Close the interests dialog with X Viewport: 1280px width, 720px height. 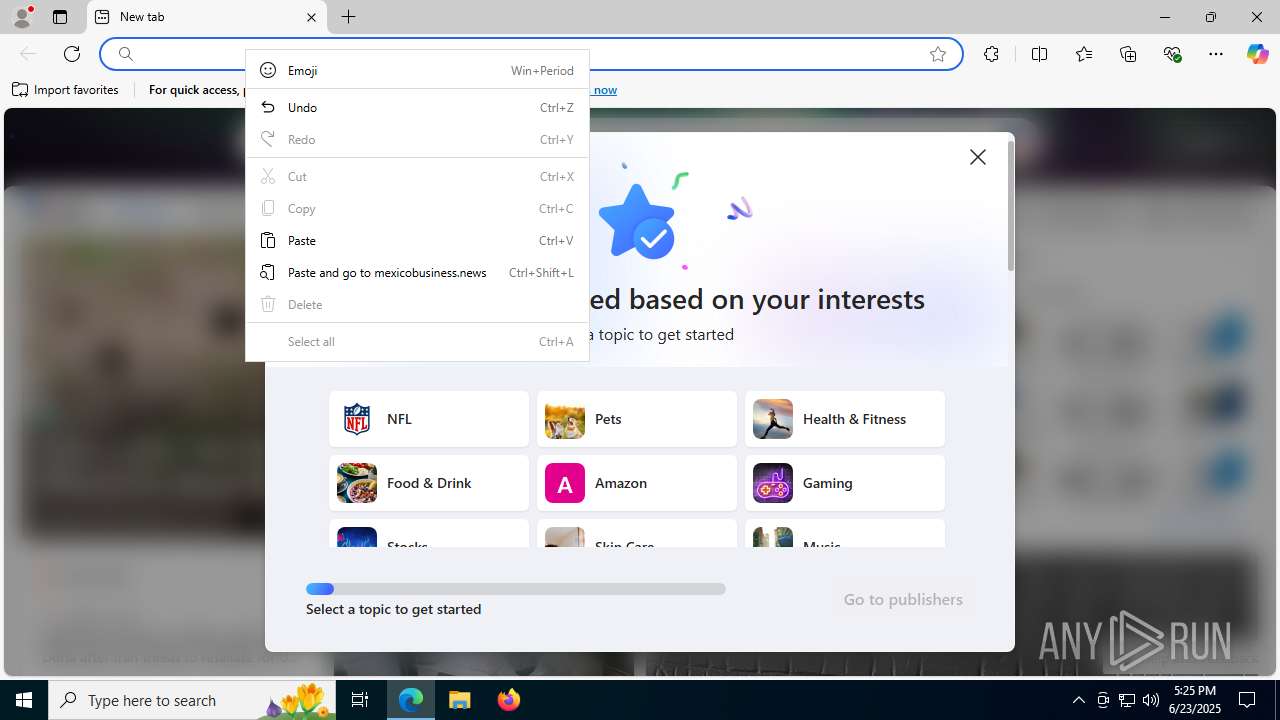pos(978,157)
